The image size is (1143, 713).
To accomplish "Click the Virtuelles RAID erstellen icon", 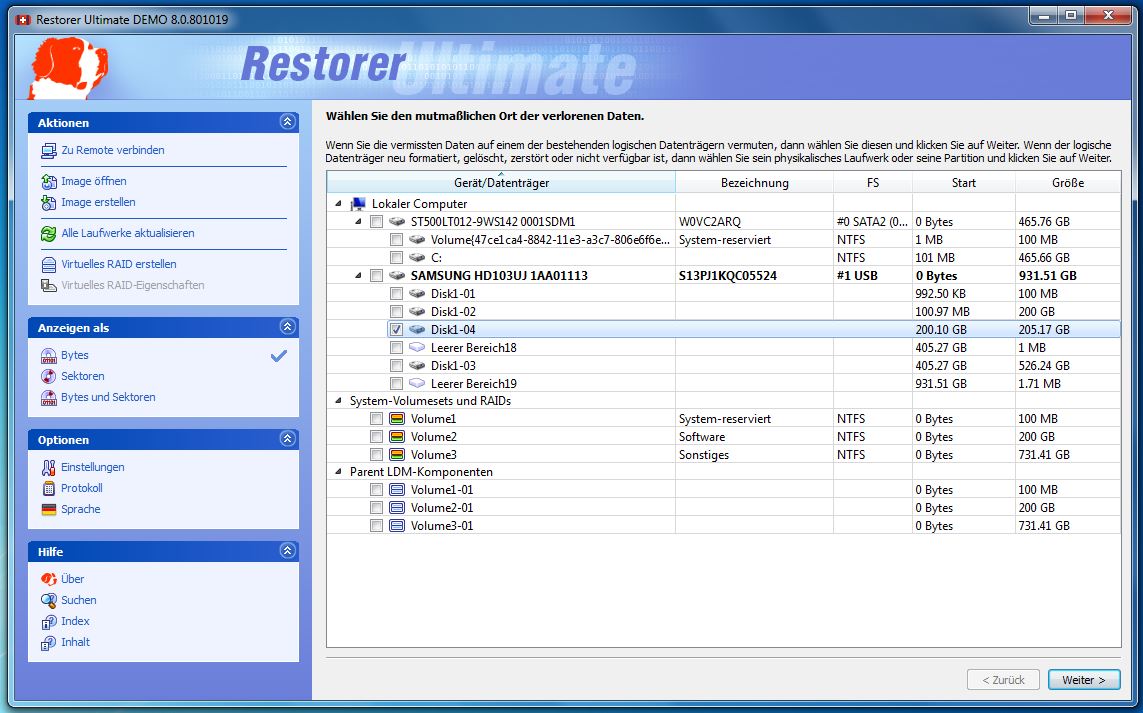I will [x=49, y=265].
